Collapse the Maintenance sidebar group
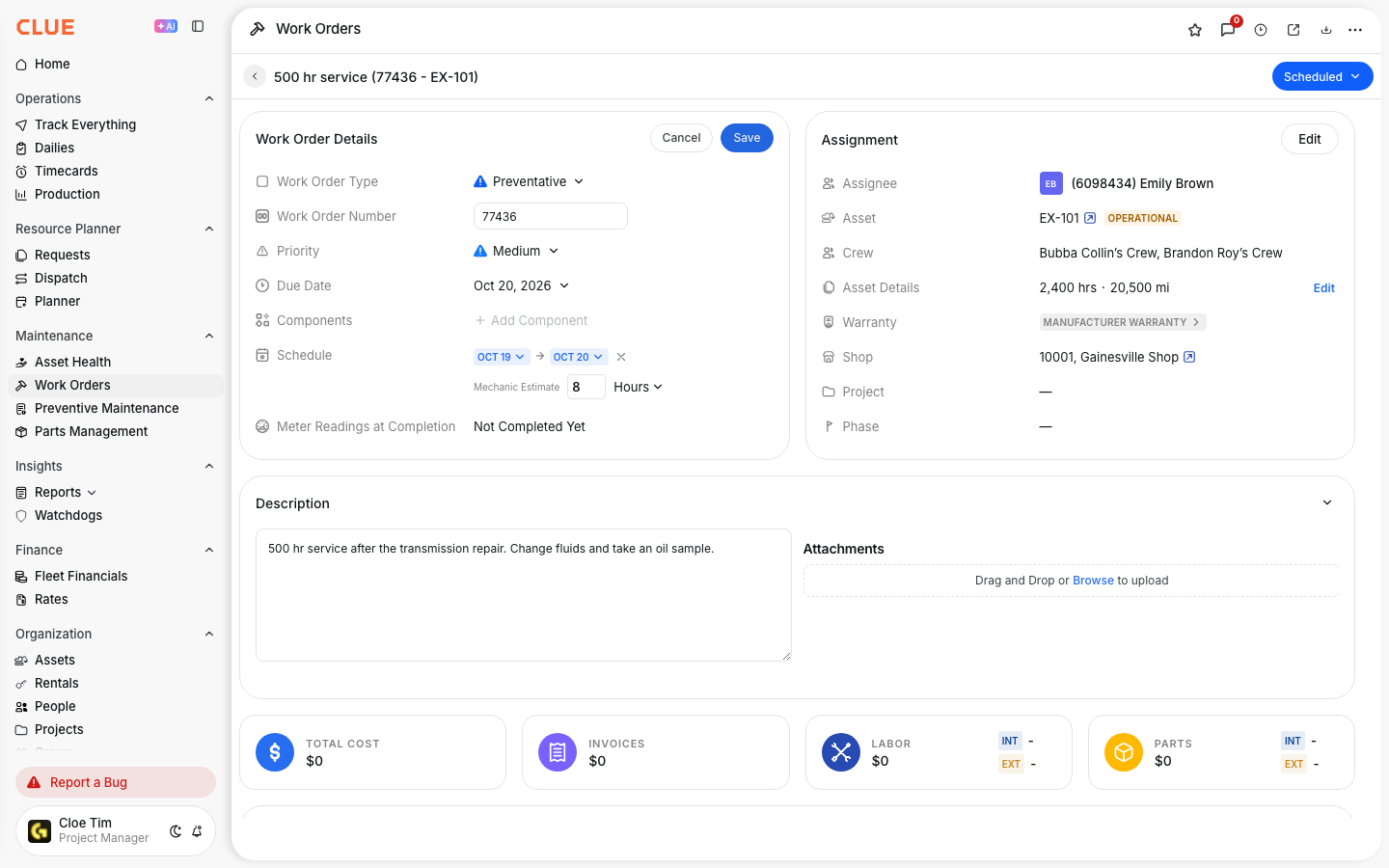Viewport: 1389px width, 868px height. click(209, 336)
